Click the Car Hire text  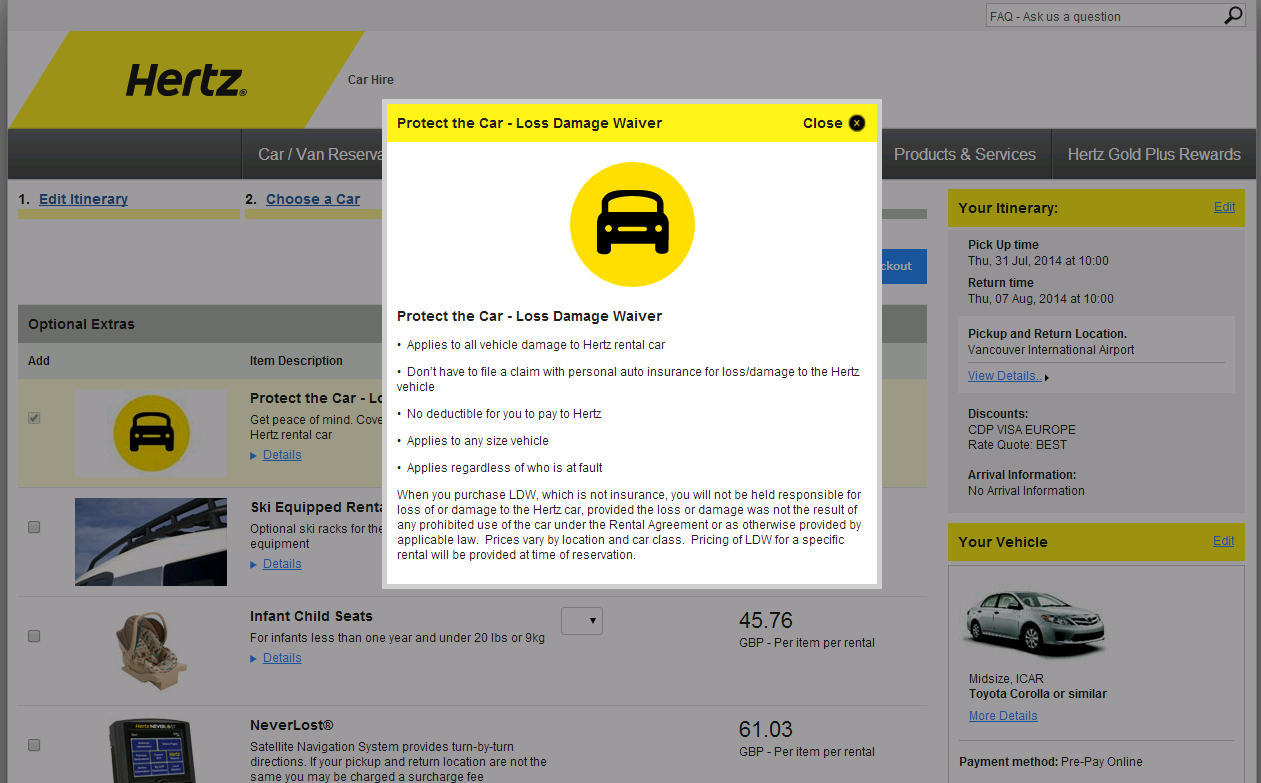click(x=371, y=80)
